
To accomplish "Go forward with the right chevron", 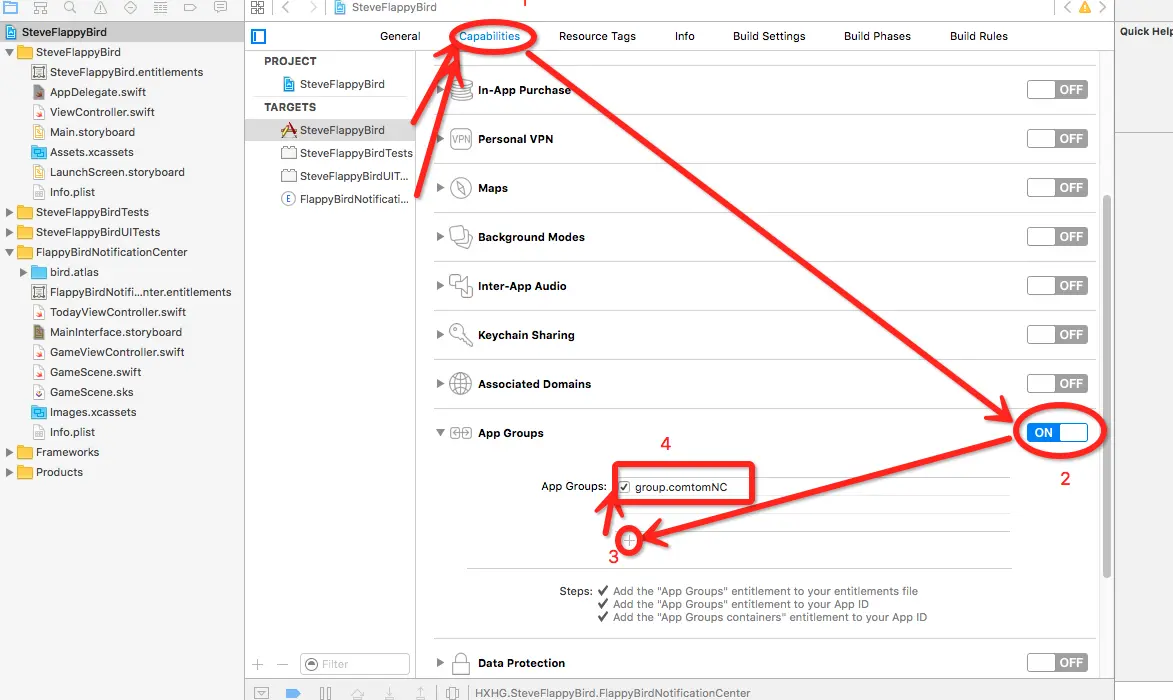I will click(x=313, y=7).
